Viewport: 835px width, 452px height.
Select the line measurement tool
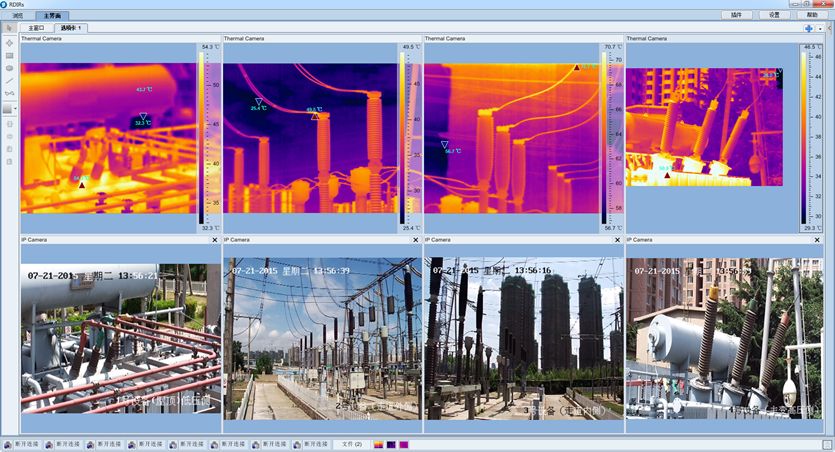point(9,80)
